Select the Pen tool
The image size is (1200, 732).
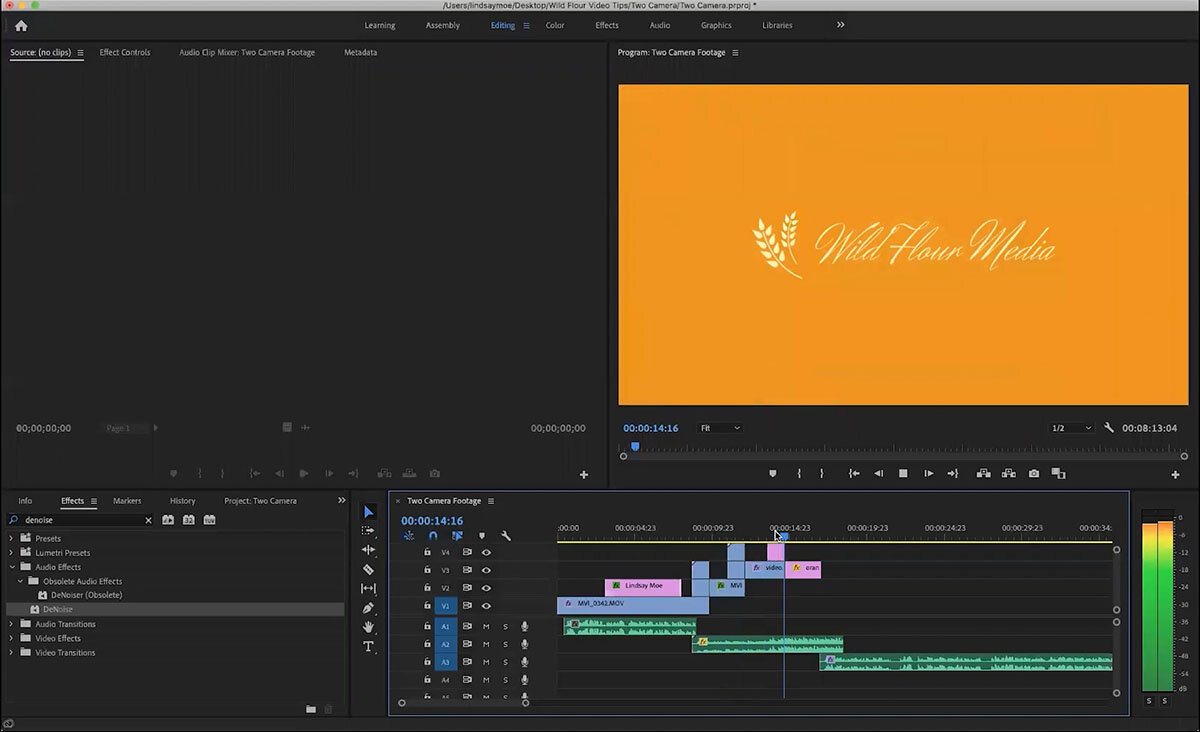point(368,608)
